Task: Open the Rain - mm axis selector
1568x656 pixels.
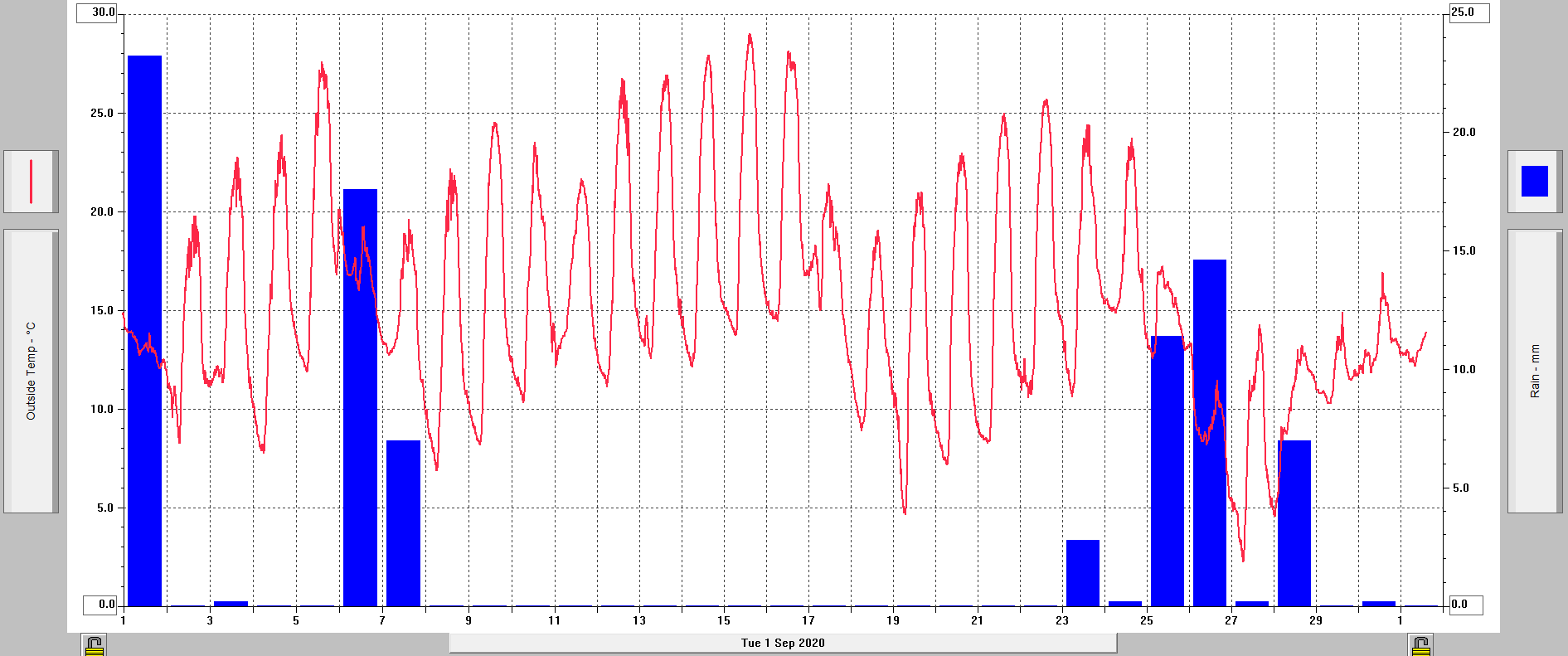Action: 1534,371
